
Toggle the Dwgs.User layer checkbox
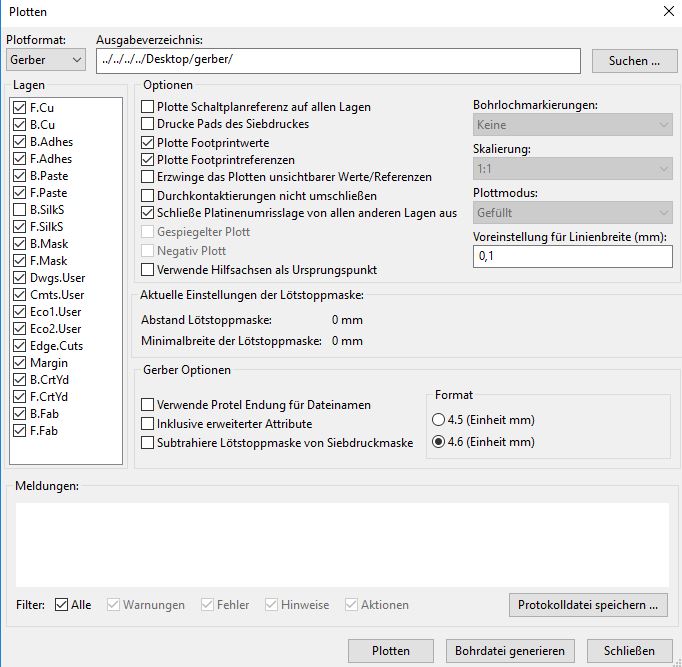(19, 277)
